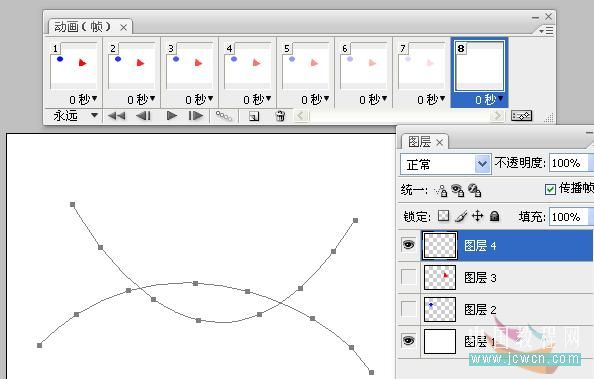Click the unify layer position icon

pyautogui.click(x=441, y=190)
